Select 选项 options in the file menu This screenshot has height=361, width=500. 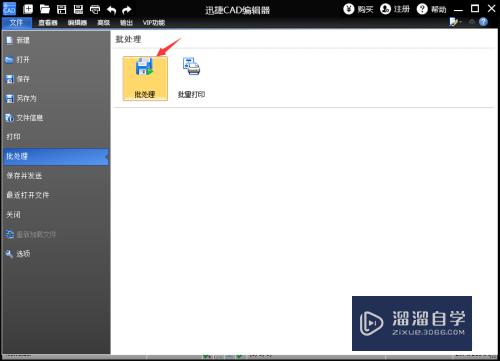(x=55, y=254)
